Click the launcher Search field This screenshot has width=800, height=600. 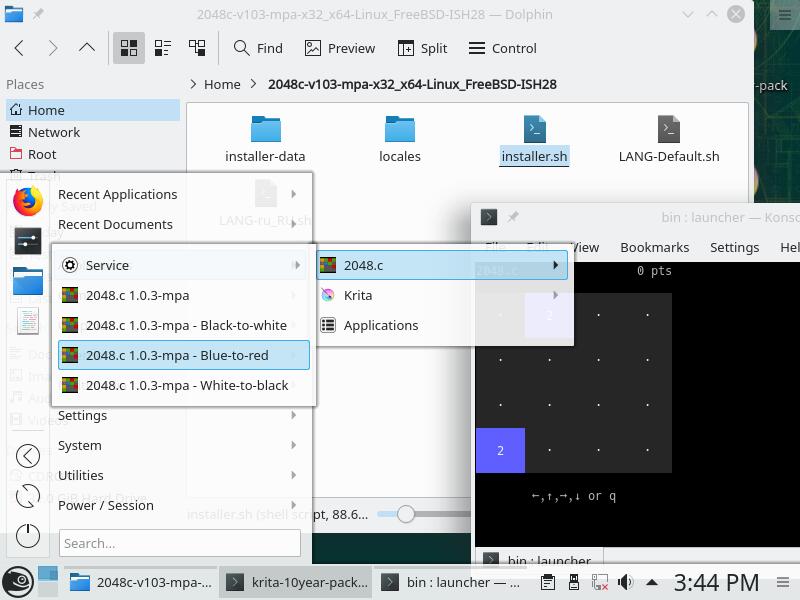180,543
